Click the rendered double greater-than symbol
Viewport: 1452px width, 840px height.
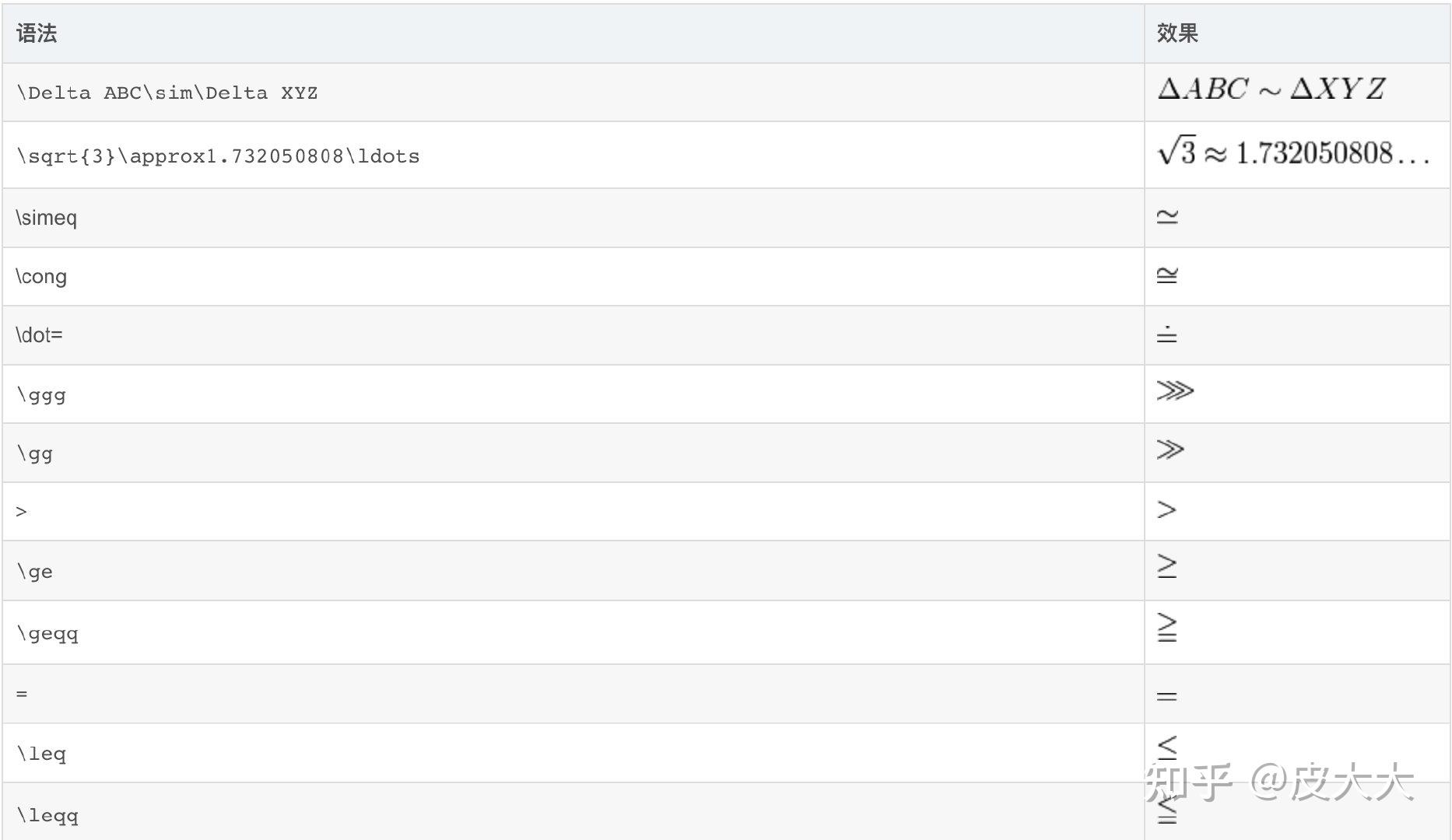pos(1170,450)
